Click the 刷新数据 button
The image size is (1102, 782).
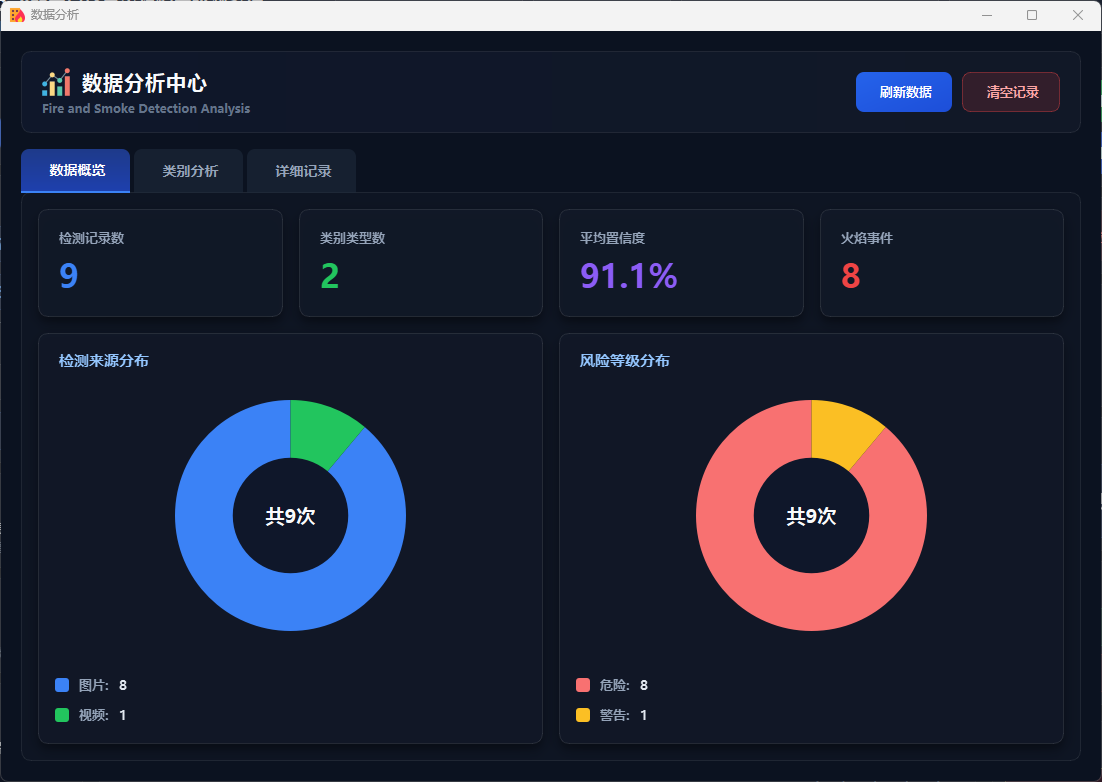pos(904,92)
